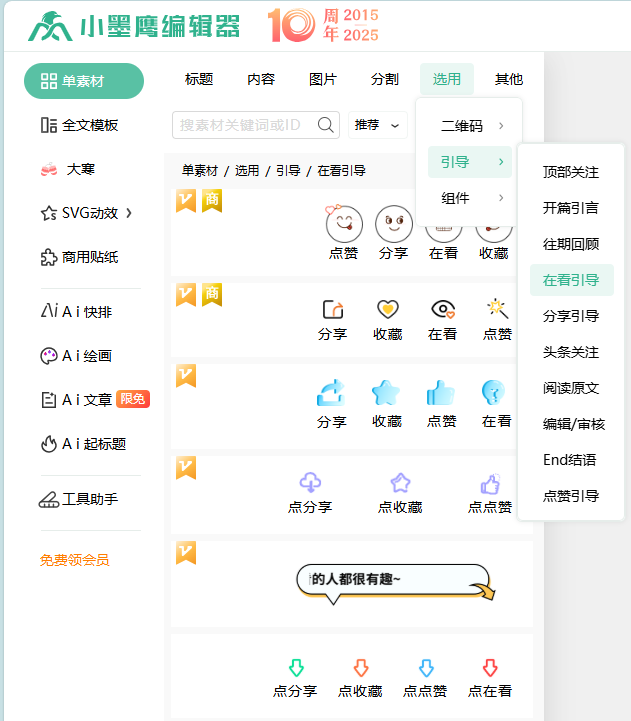Click the 免费领会员 link
Screen dimensions: 631x721
[74, 560]
